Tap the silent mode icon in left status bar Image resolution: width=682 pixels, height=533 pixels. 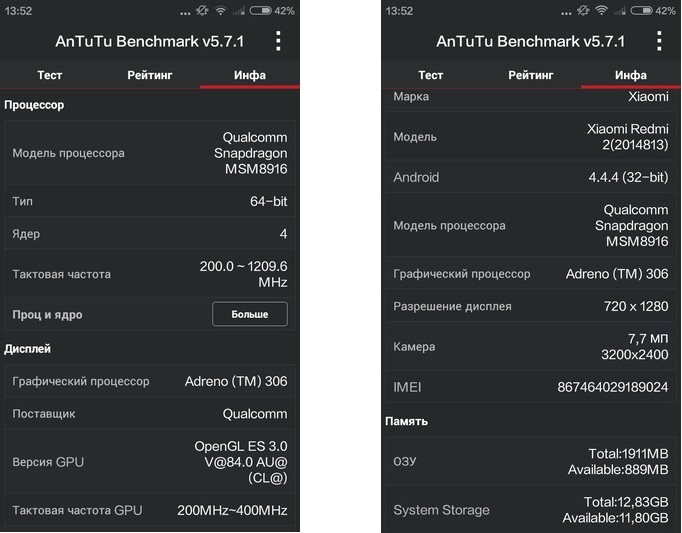[x=202, y=10]
